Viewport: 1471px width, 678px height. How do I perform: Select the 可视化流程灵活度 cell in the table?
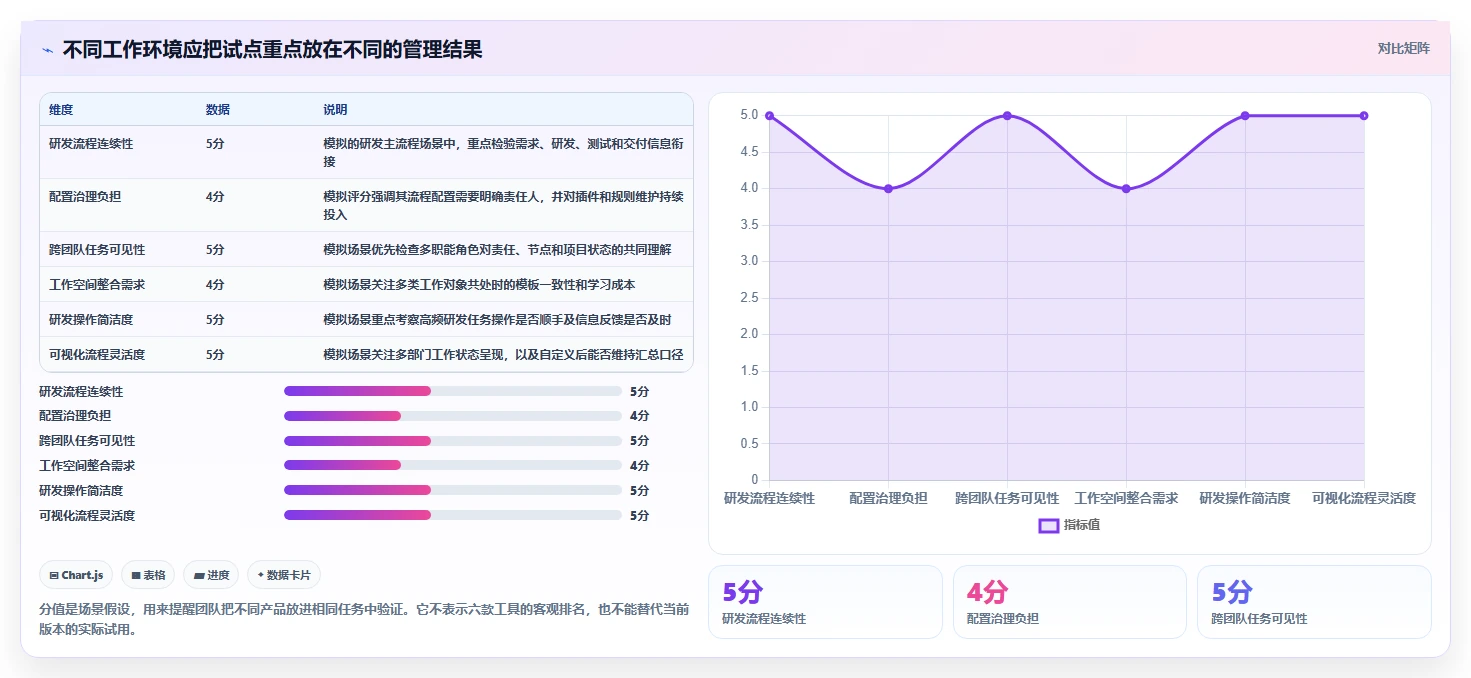(x=97, y=355)
